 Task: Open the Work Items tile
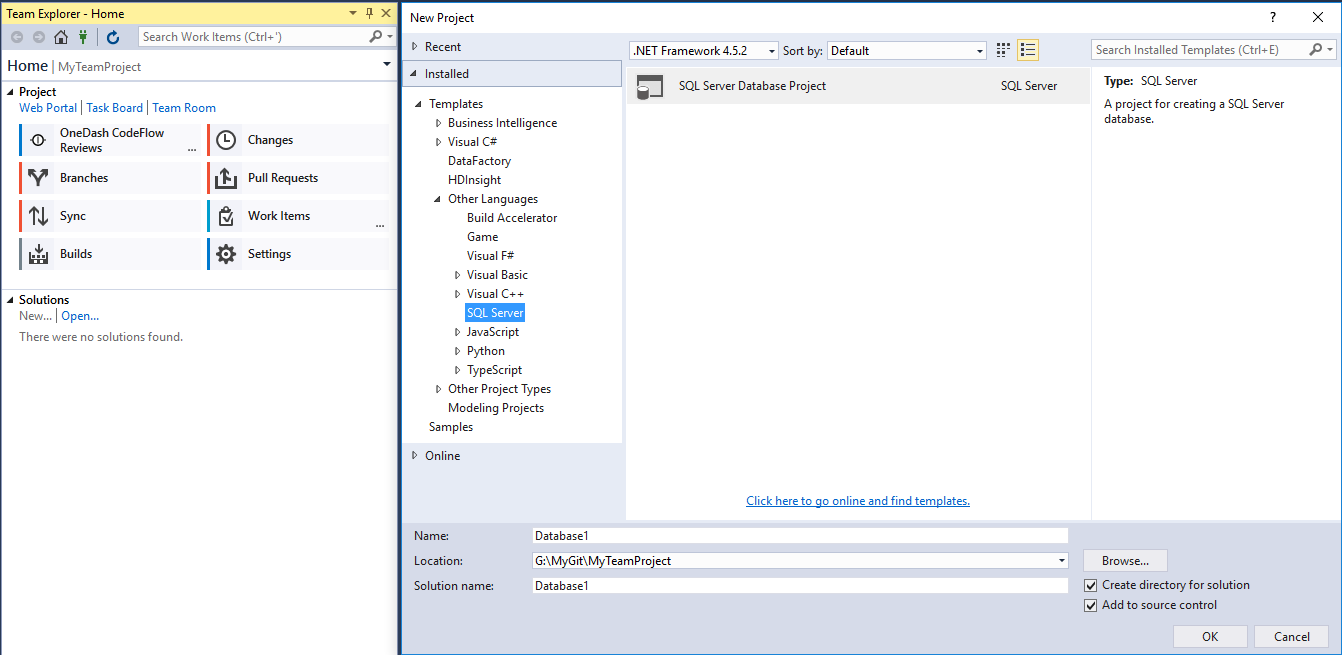coord(298,216)
